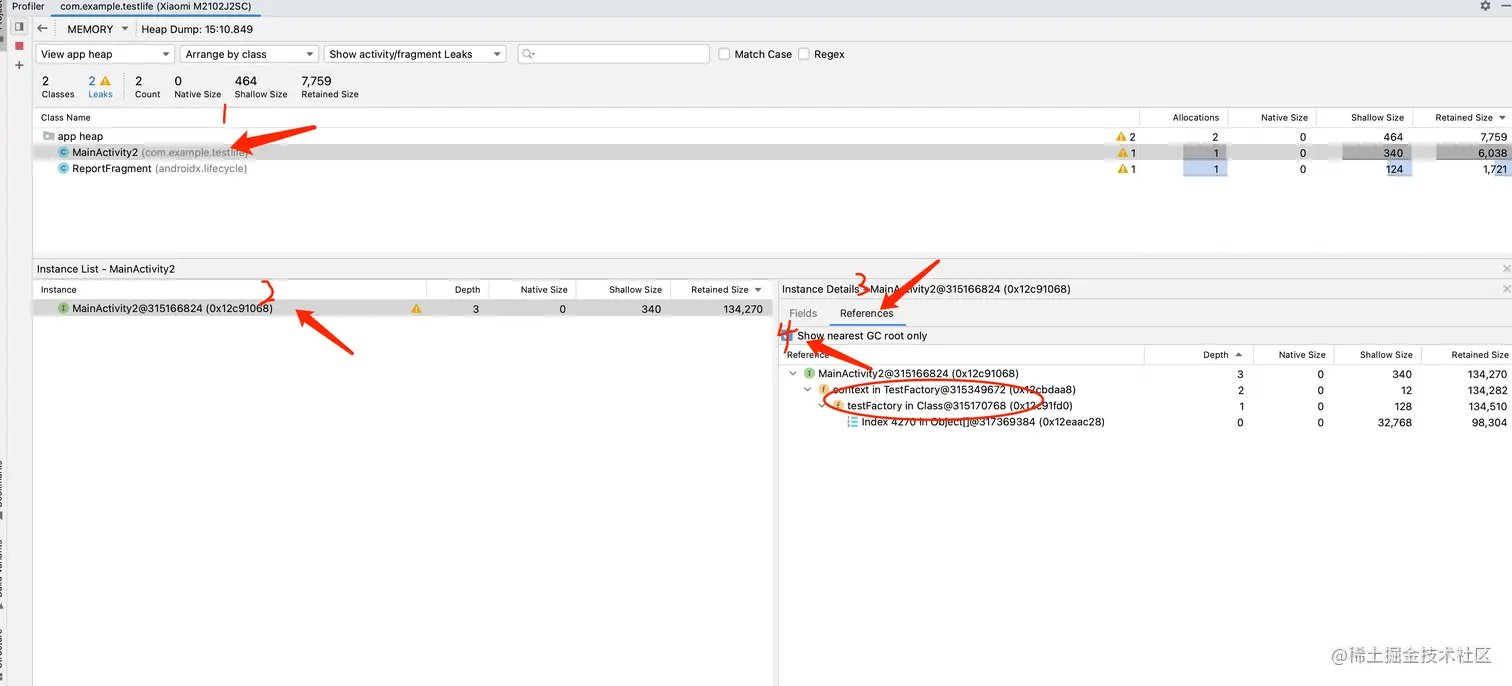Screen dimensions: 1512x686
Task: Click the class filter search field
Action: click(613, 54)
